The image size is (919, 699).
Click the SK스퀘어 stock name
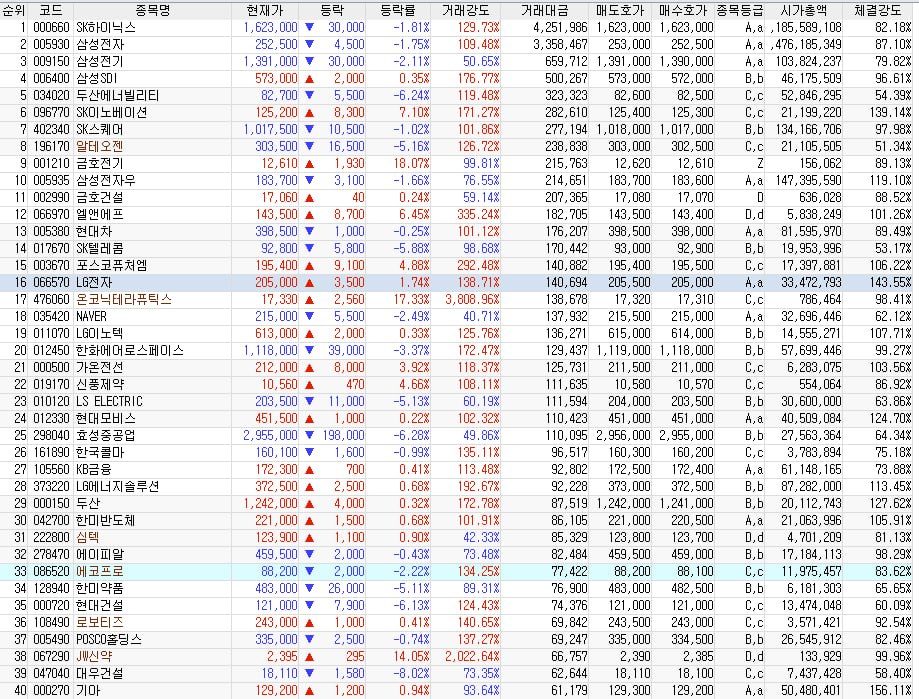[100, 129]
